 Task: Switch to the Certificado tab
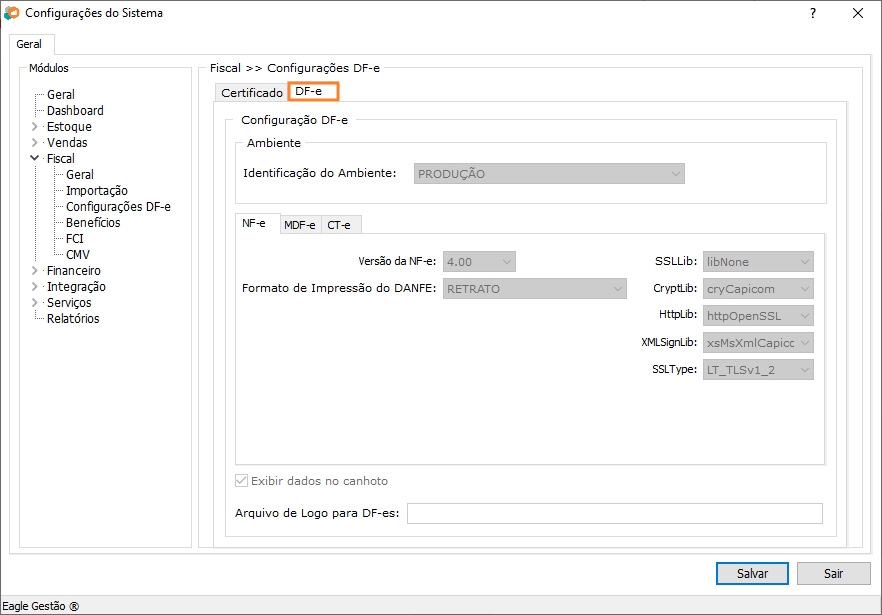(x=251, y=93)
